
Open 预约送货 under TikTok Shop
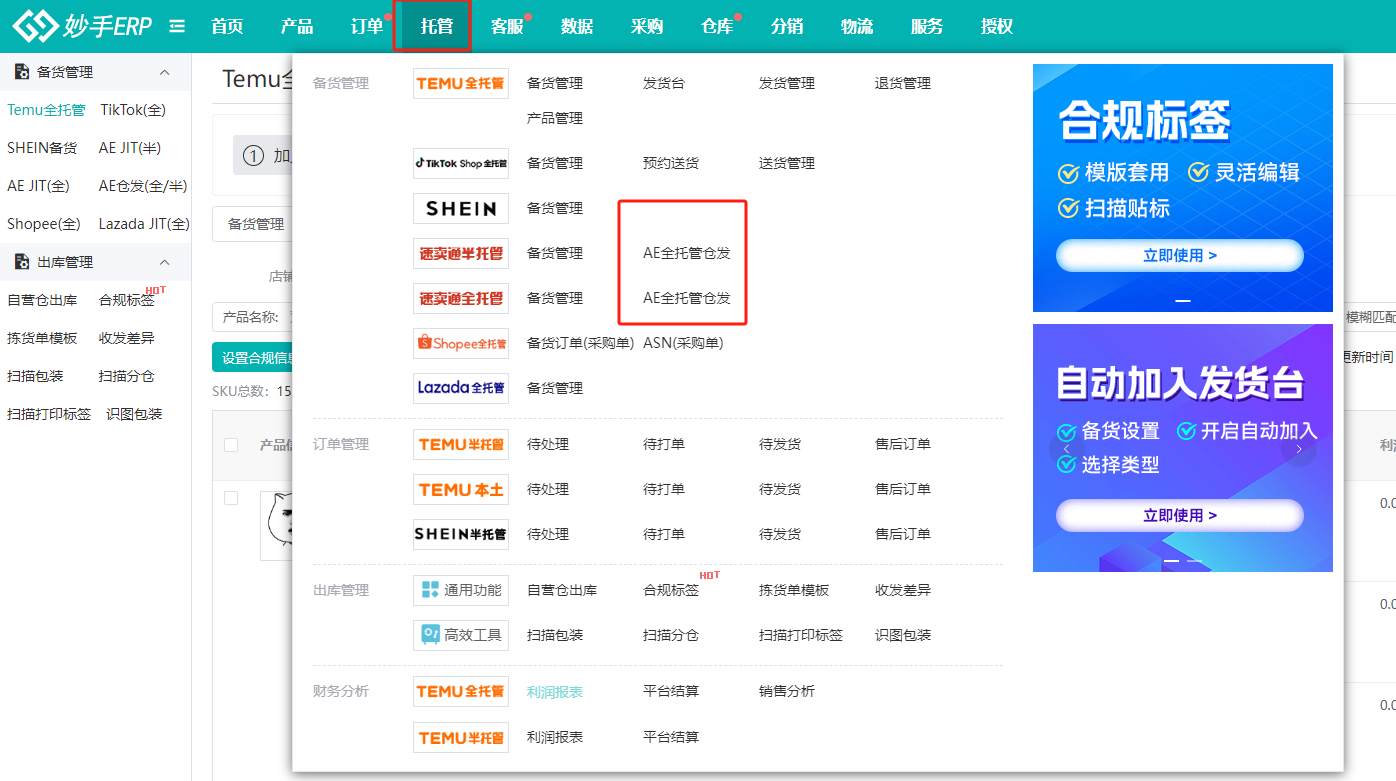tap(671, 163)
